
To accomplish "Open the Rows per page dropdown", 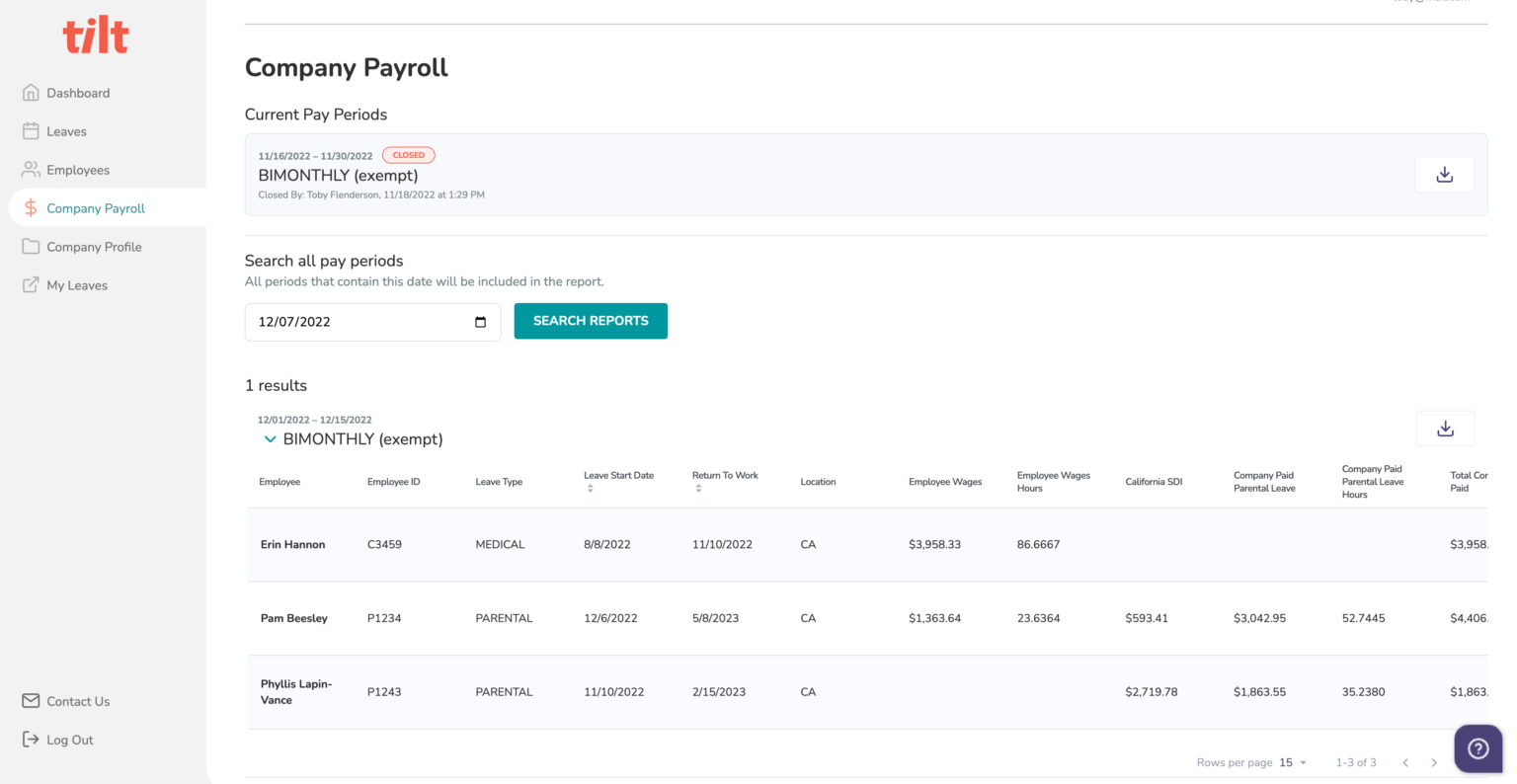I will [x=1291, y=762].
